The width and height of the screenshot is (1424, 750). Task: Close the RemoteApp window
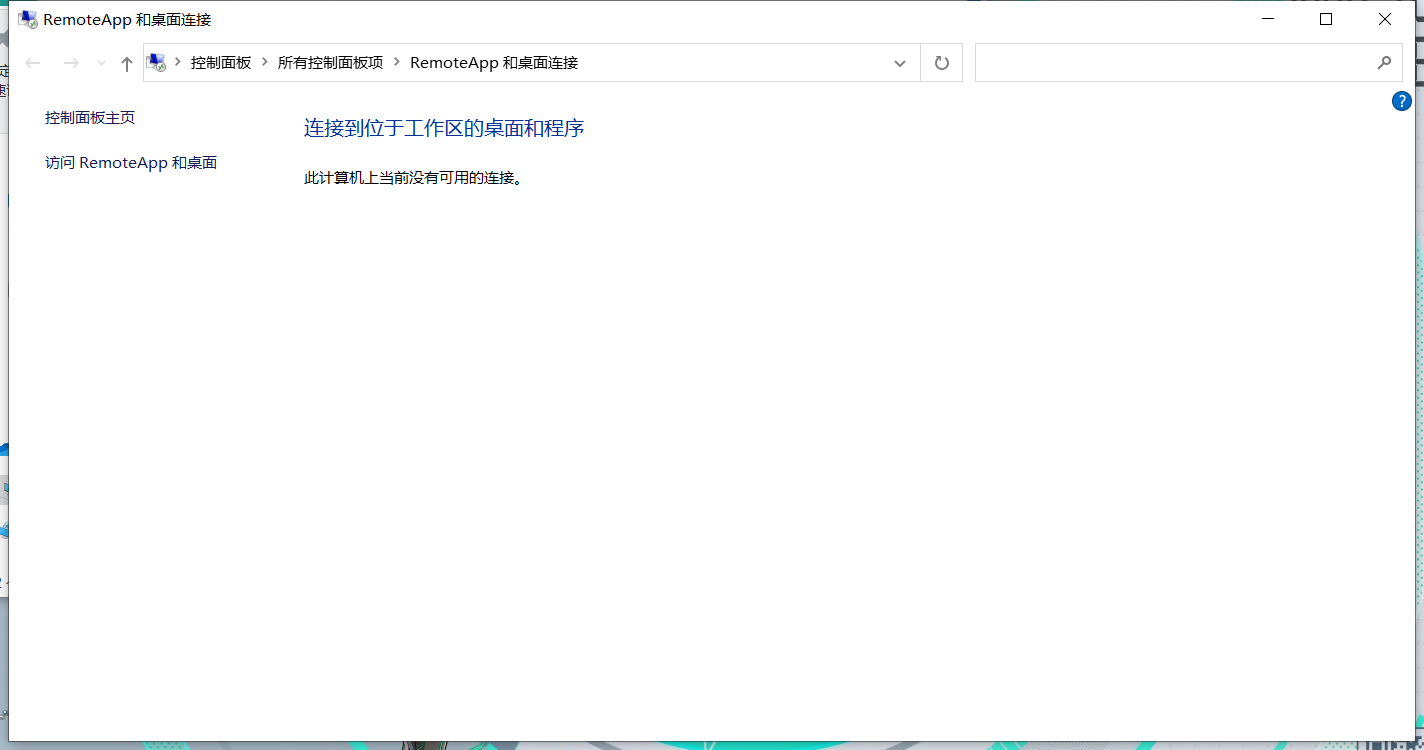pyautogui.click(x=1385, y=19)
